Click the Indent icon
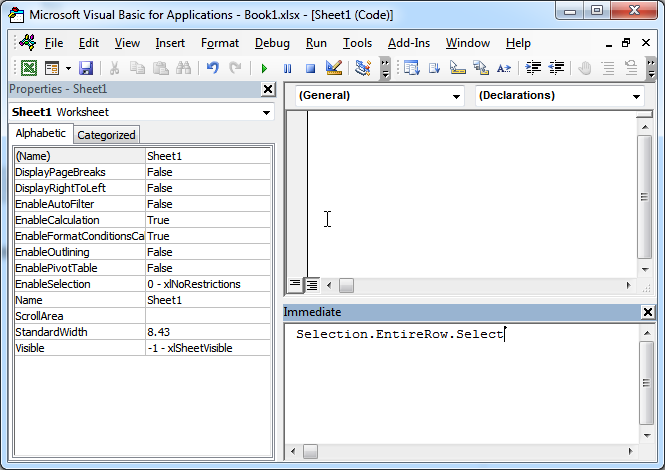This screenshot has width=665, height=470. (x=533, y=68)
